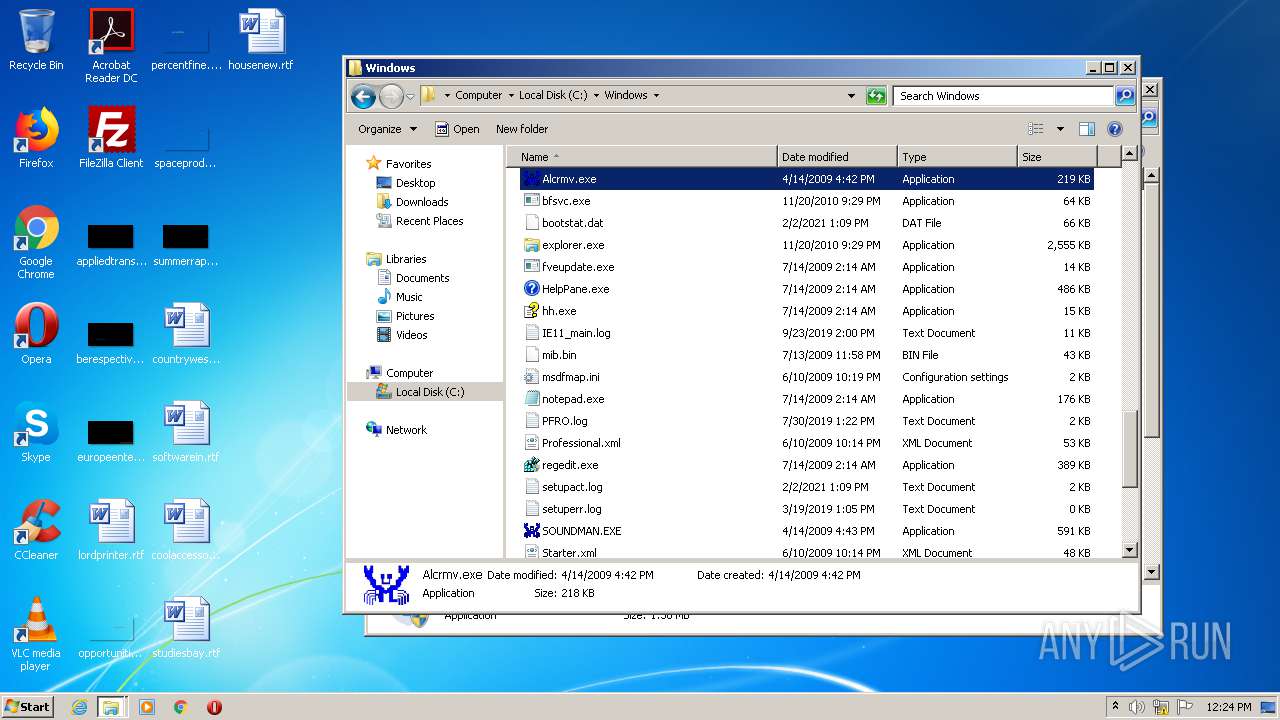The image size is (1280, 720).
Task: Select the Alcrmv.exe file icon
Action: pos(531,179)
